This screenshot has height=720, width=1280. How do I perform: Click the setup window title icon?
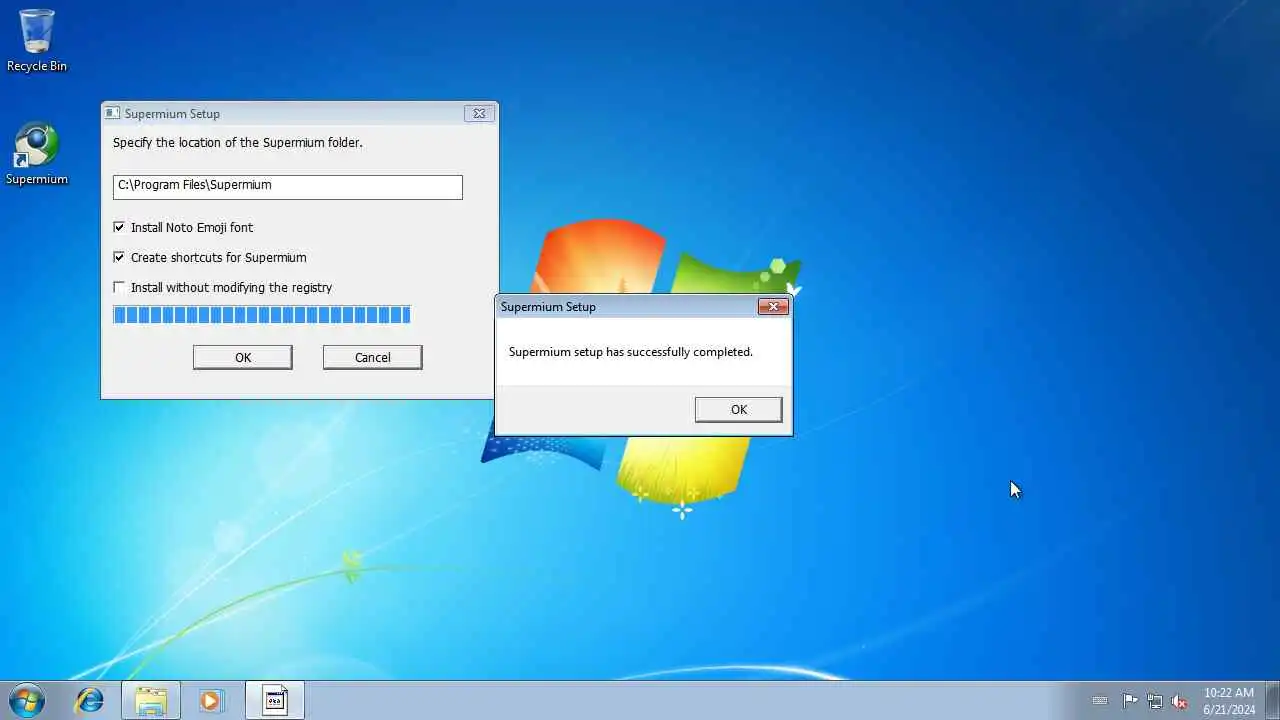click(x=113, y=113)
